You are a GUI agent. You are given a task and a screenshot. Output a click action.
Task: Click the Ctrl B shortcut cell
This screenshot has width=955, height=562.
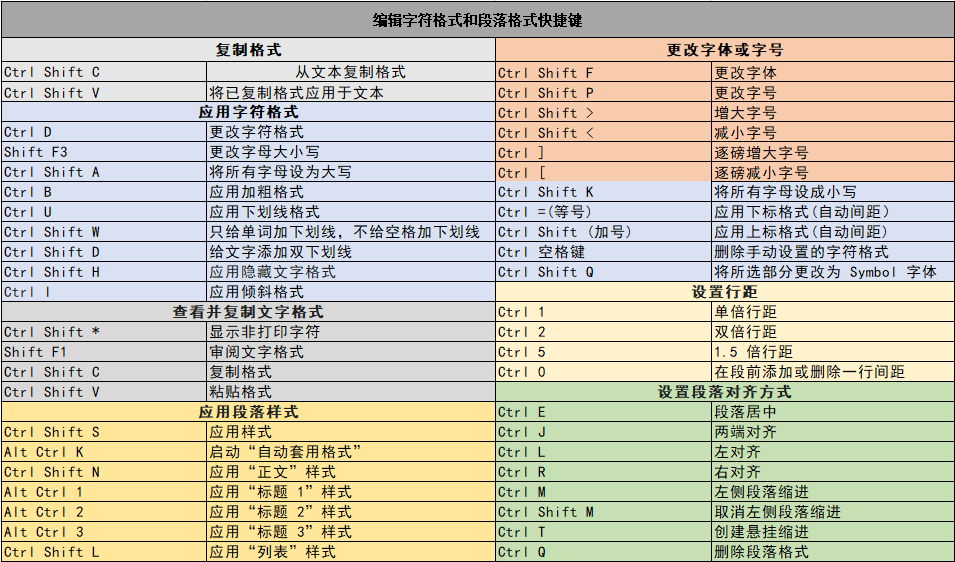coord(104,192)
